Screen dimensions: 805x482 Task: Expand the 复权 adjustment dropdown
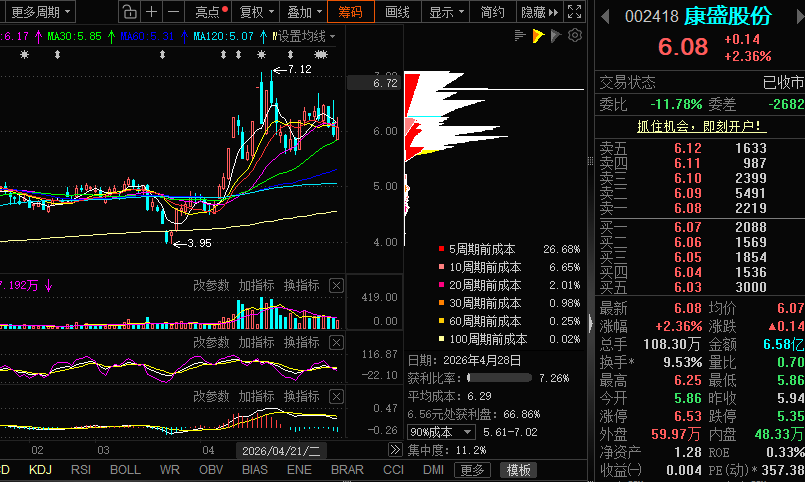click(257, 11)
